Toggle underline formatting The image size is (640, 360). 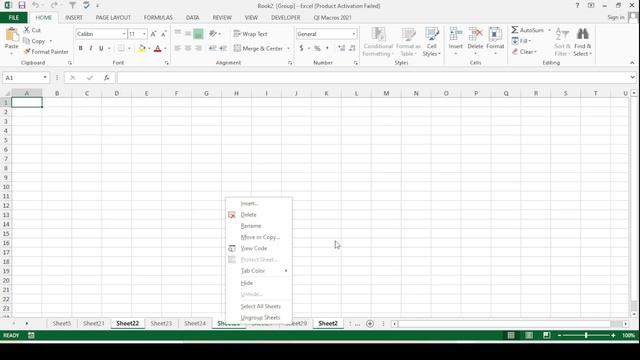[x=101, y=48]
